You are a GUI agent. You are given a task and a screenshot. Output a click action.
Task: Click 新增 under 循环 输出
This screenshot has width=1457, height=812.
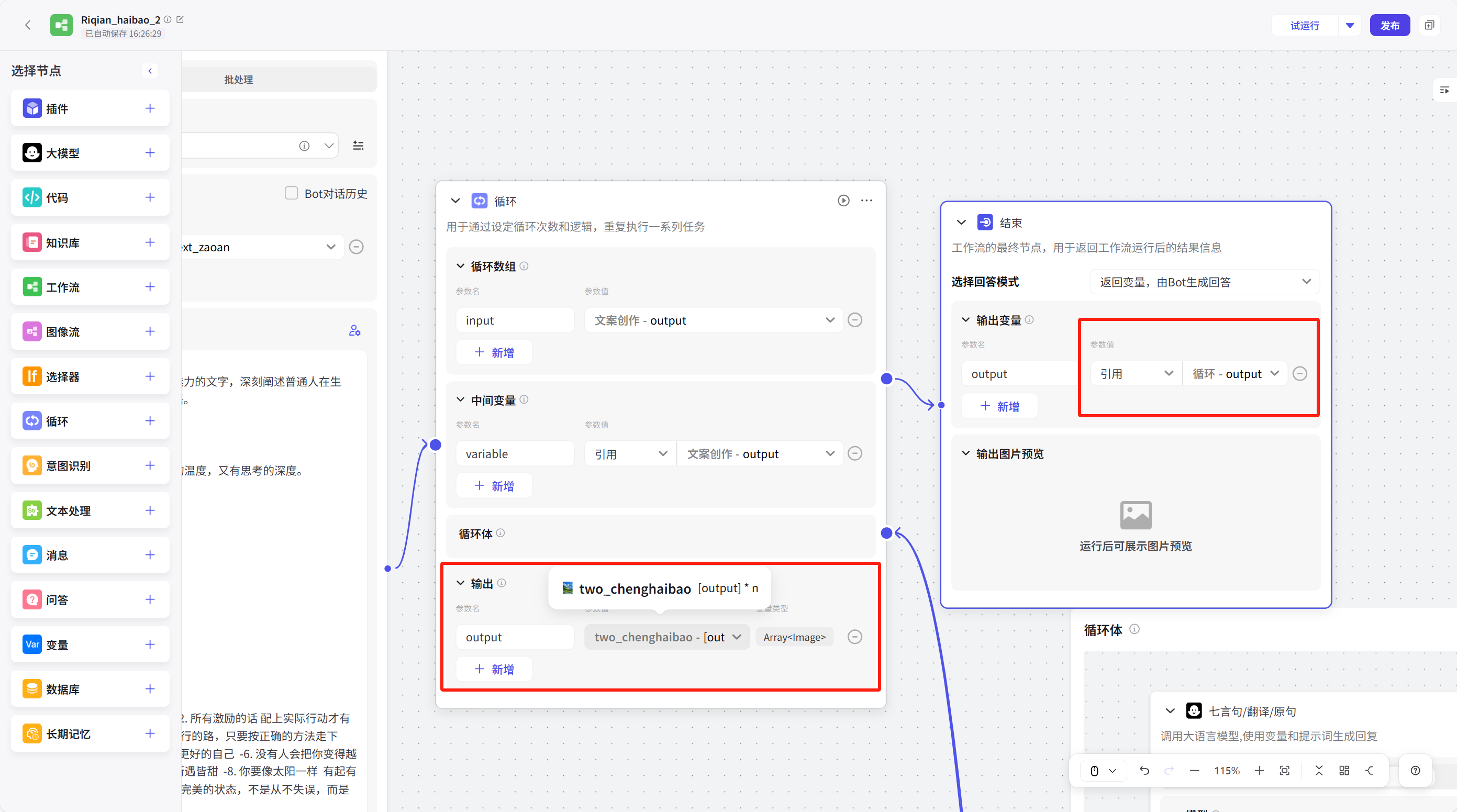pos(494,669)
